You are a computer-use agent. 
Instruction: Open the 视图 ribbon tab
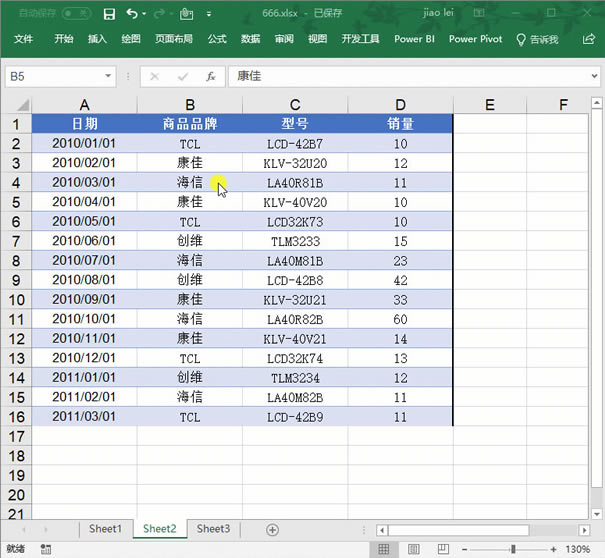318,39
